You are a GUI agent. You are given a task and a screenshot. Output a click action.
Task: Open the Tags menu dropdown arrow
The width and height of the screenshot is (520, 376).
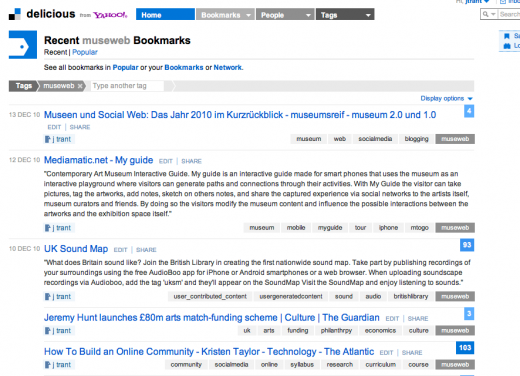[368, 15]
